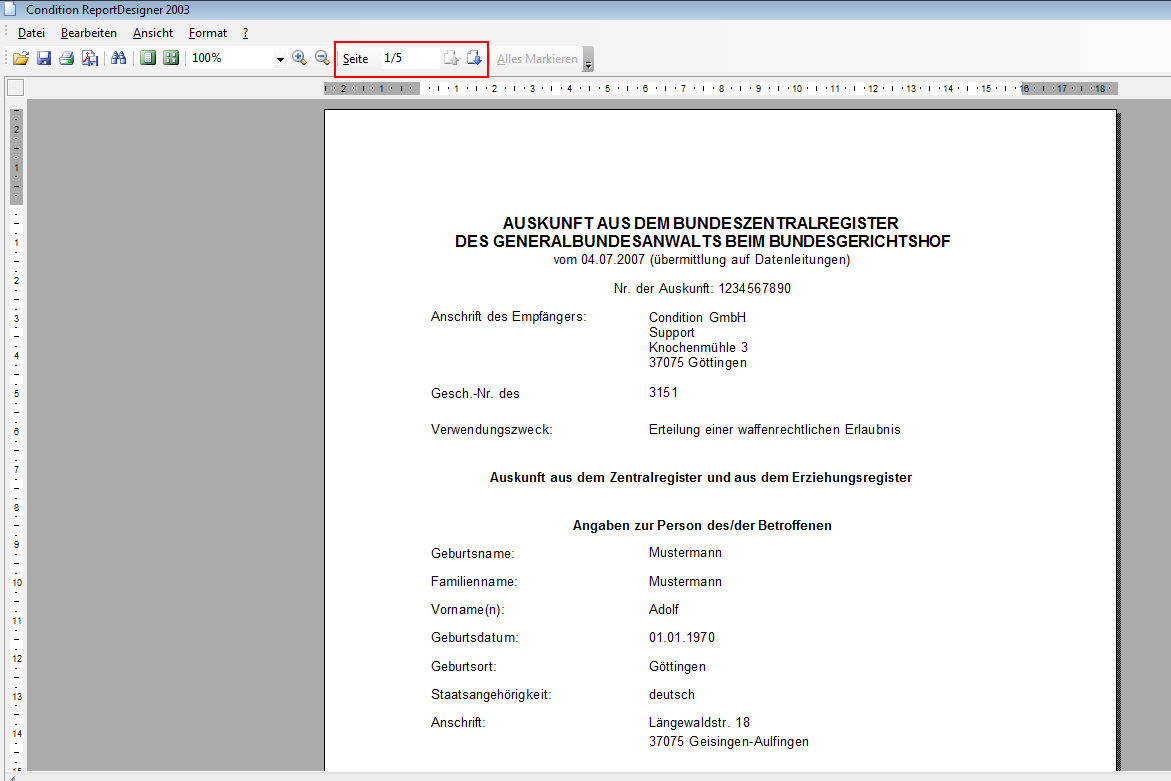The image size is (1171, 781).
Task: Click the Seite page number field
Action: (408, 58)
